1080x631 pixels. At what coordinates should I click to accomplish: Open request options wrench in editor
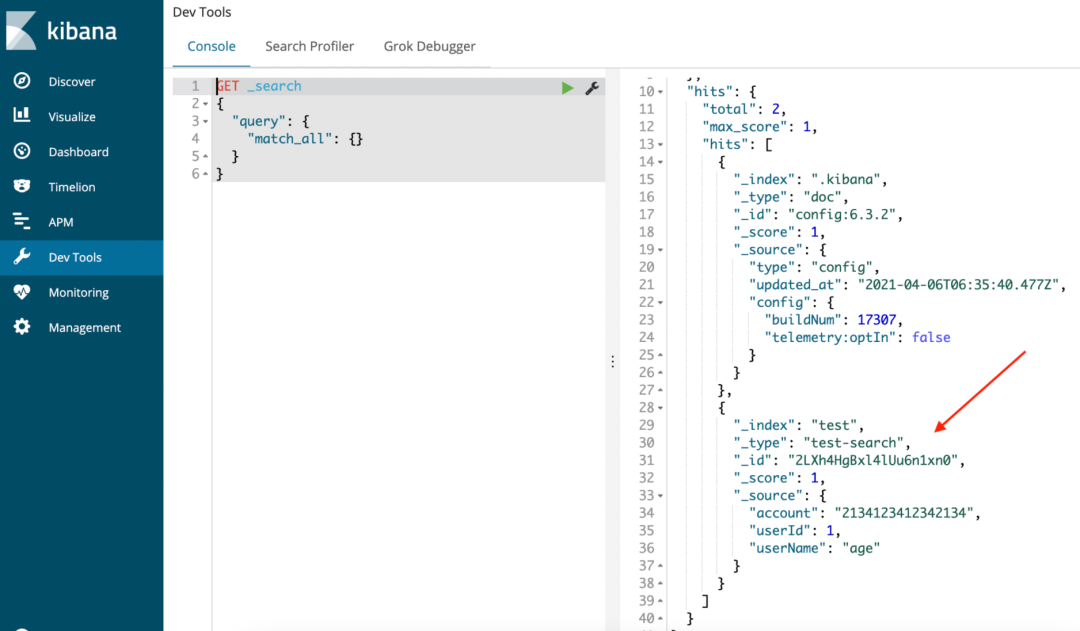[x=592, y=87]
